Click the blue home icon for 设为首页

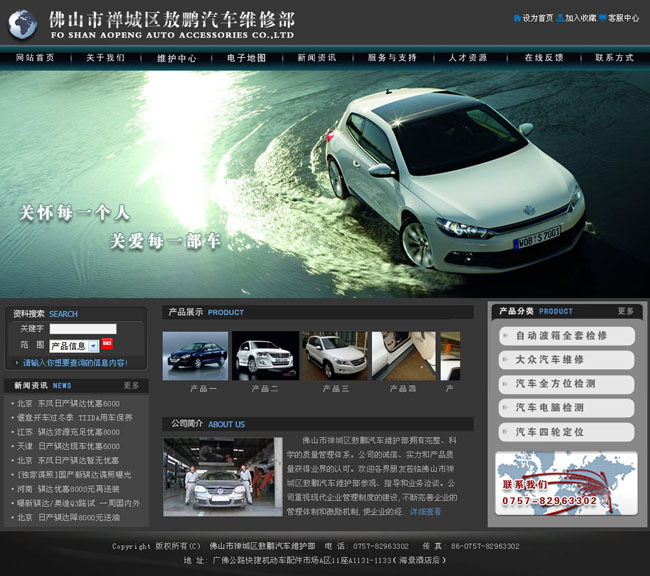tap(517, 18)
